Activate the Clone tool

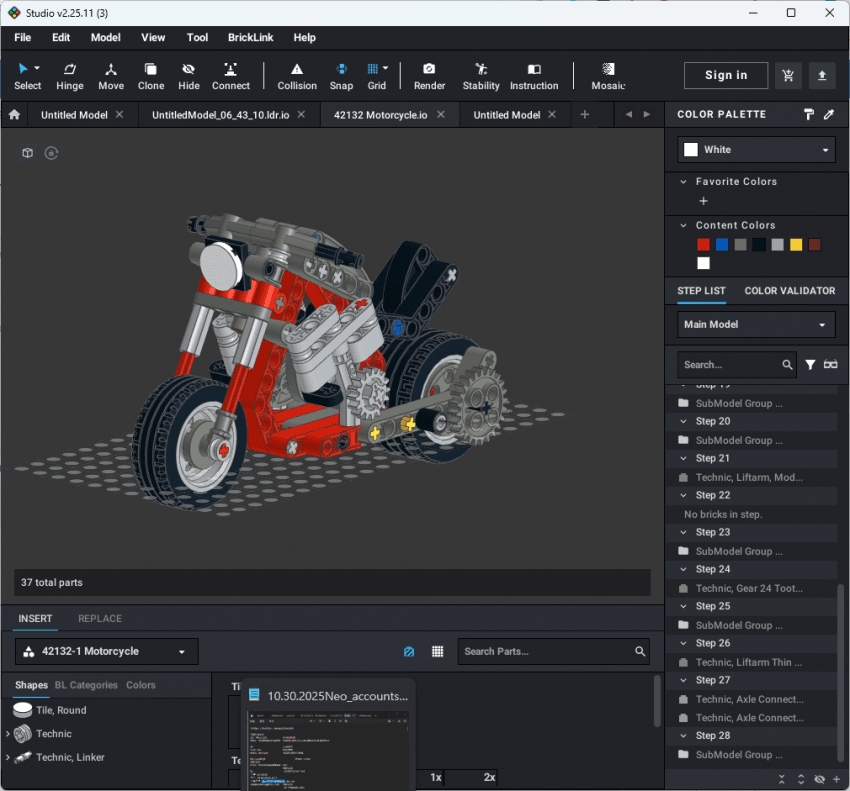pyautogui.click(x=151, y=76)
